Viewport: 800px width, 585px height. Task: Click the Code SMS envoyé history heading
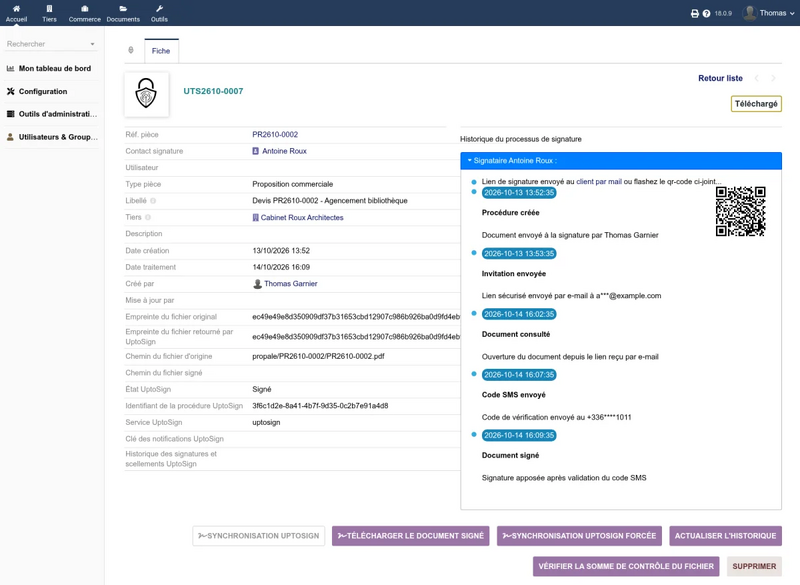pyautogui.click(x=514, y=395)
